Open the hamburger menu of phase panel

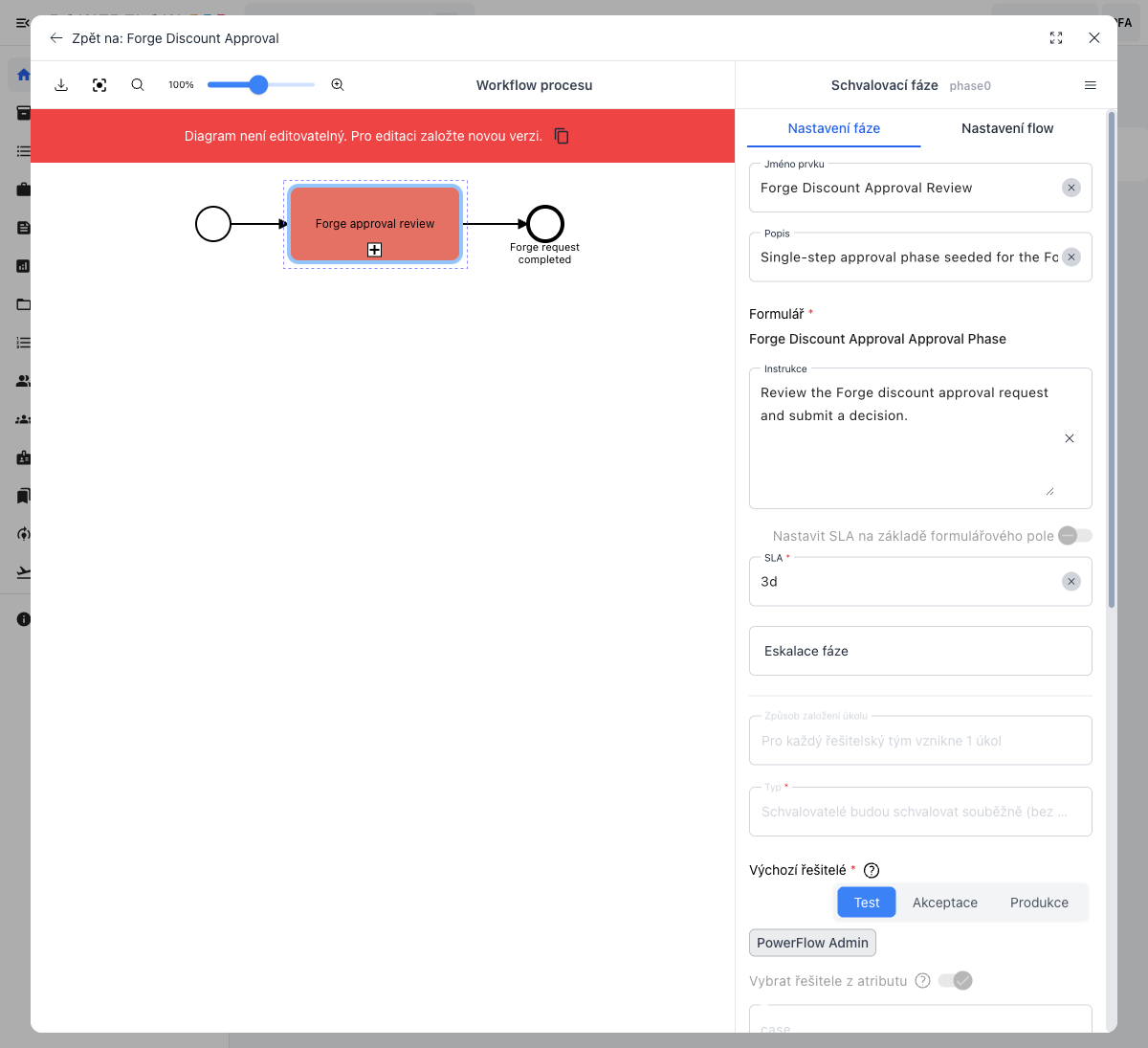[x=1091, y=85]
